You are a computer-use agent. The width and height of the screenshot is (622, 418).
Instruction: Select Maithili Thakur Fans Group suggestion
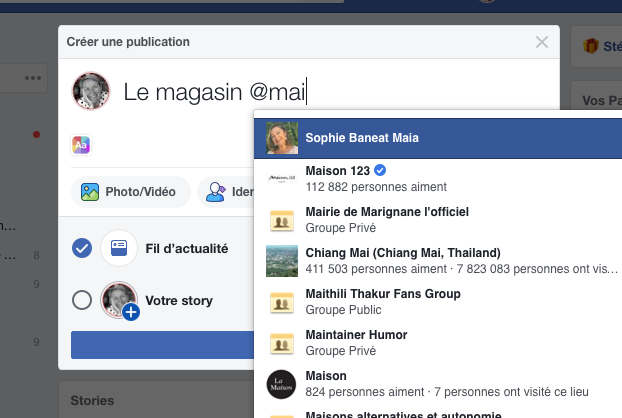pos(438,302)
